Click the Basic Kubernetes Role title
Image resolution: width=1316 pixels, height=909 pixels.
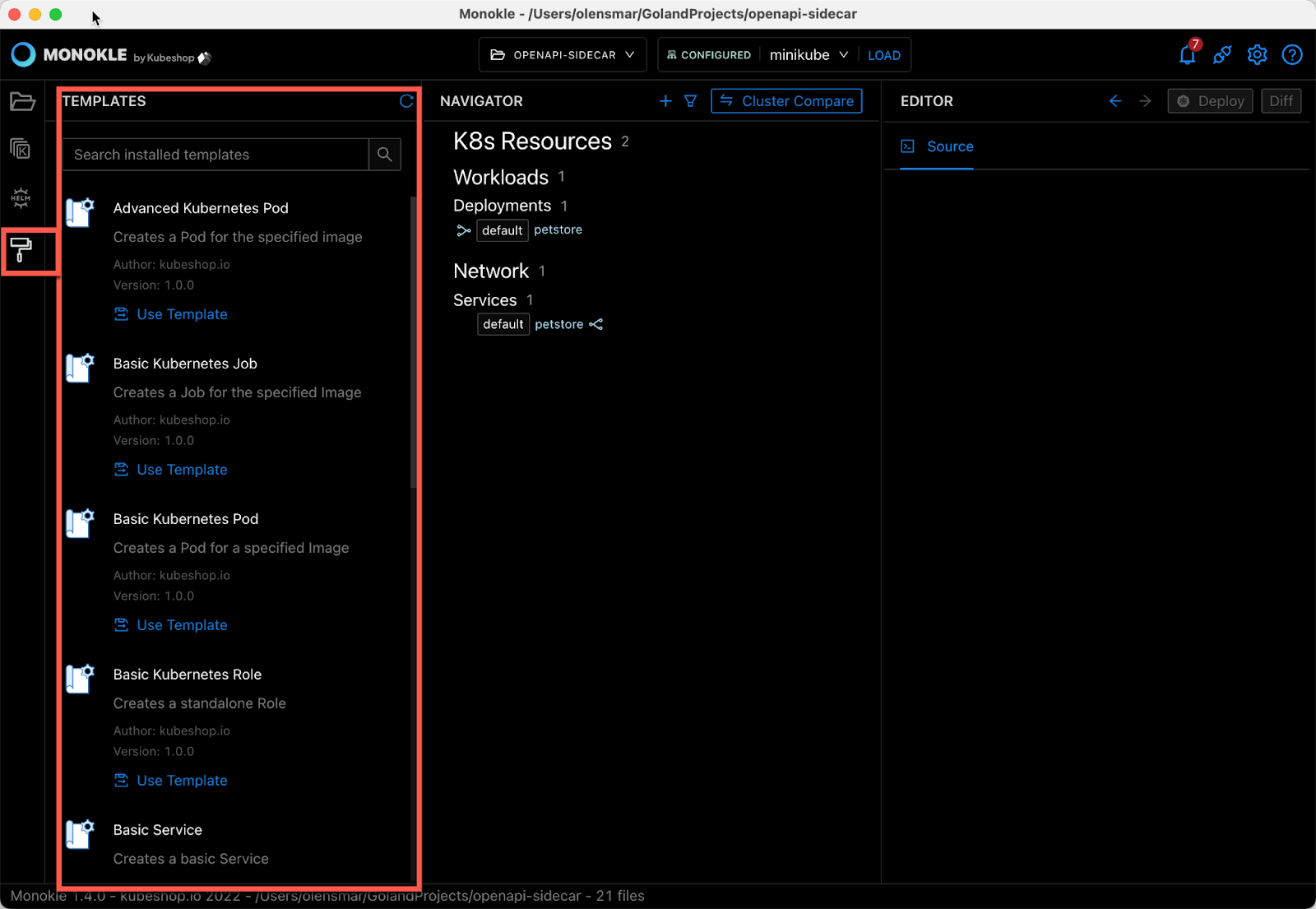coord(188,675)
